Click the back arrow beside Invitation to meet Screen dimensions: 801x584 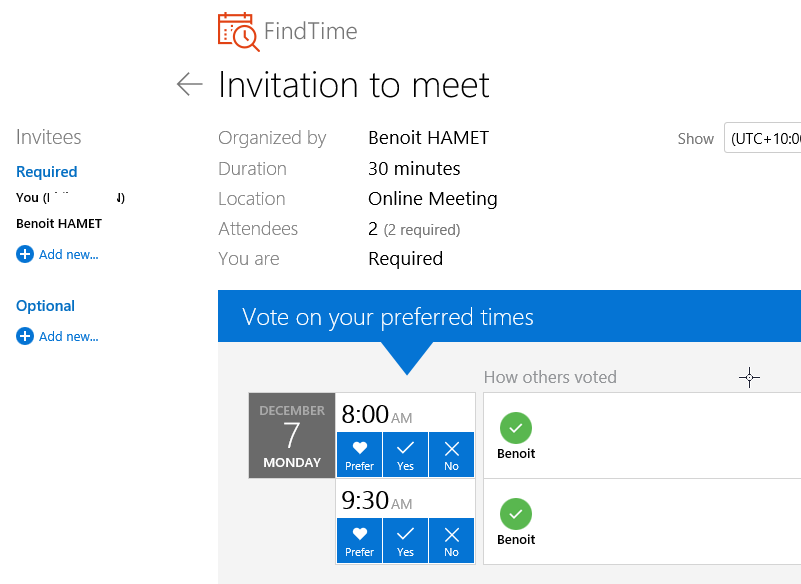[189, 84]
